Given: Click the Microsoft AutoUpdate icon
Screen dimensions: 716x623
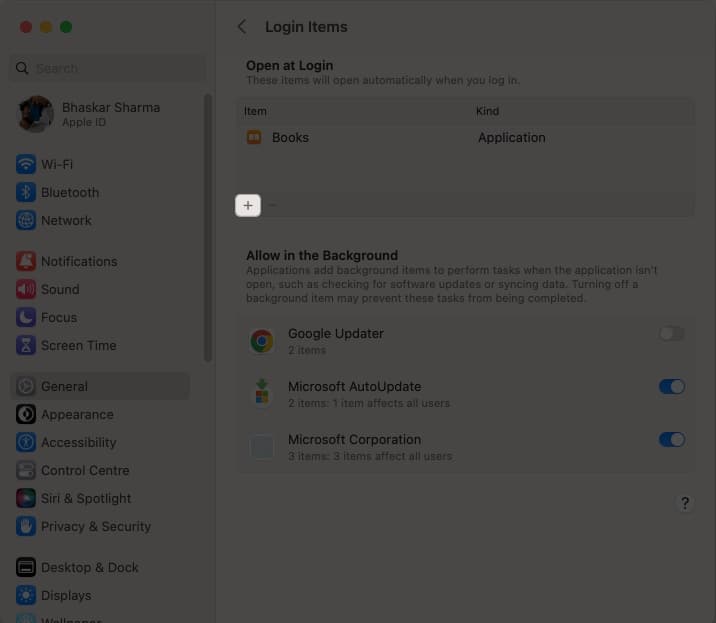Looking at the screenshot, I should (262, 392).
